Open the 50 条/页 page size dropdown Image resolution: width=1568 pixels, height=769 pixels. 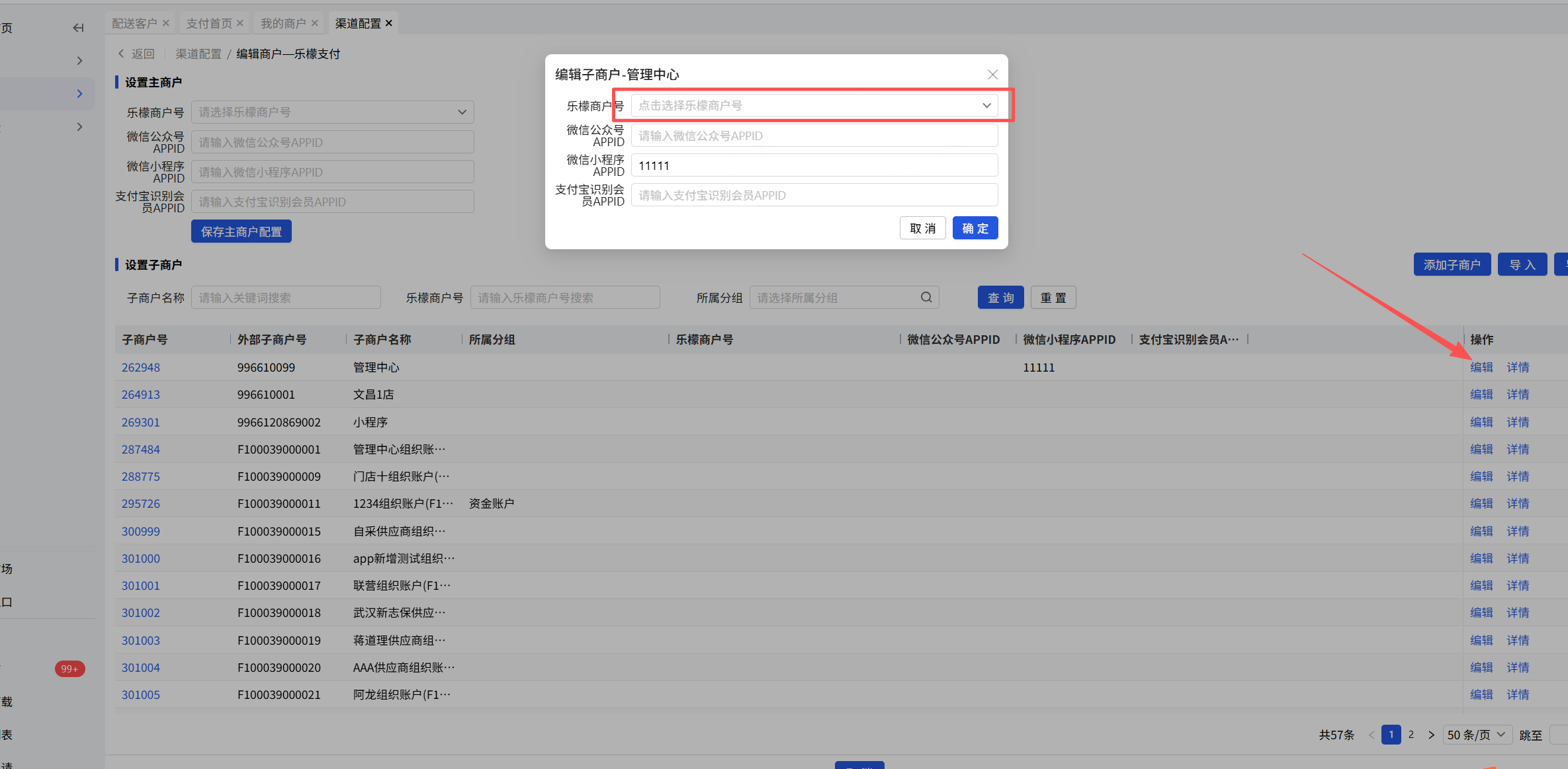point(1477,735)
